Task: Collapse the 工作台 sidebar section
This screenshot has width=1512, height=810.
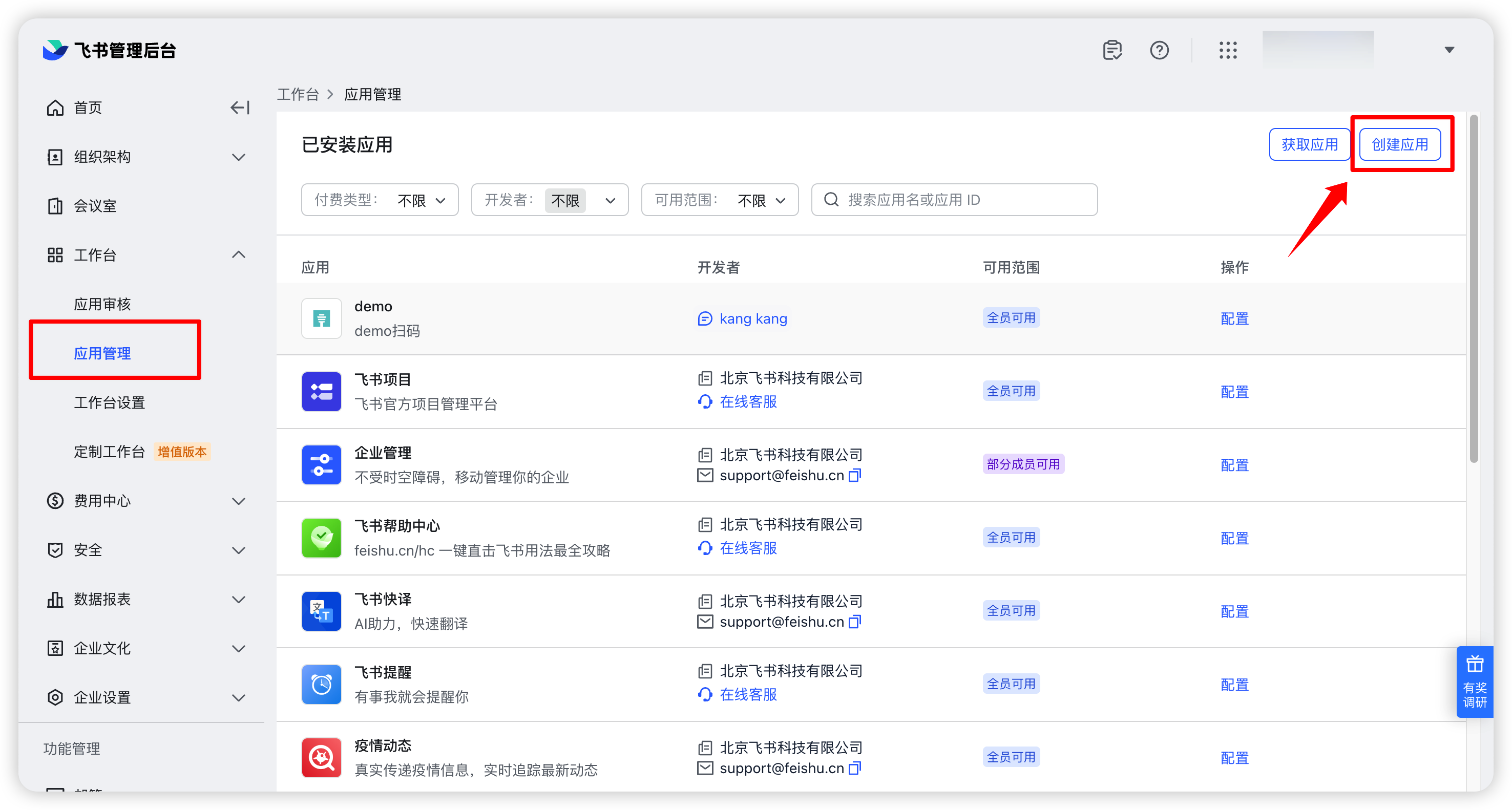Action: 238,255
